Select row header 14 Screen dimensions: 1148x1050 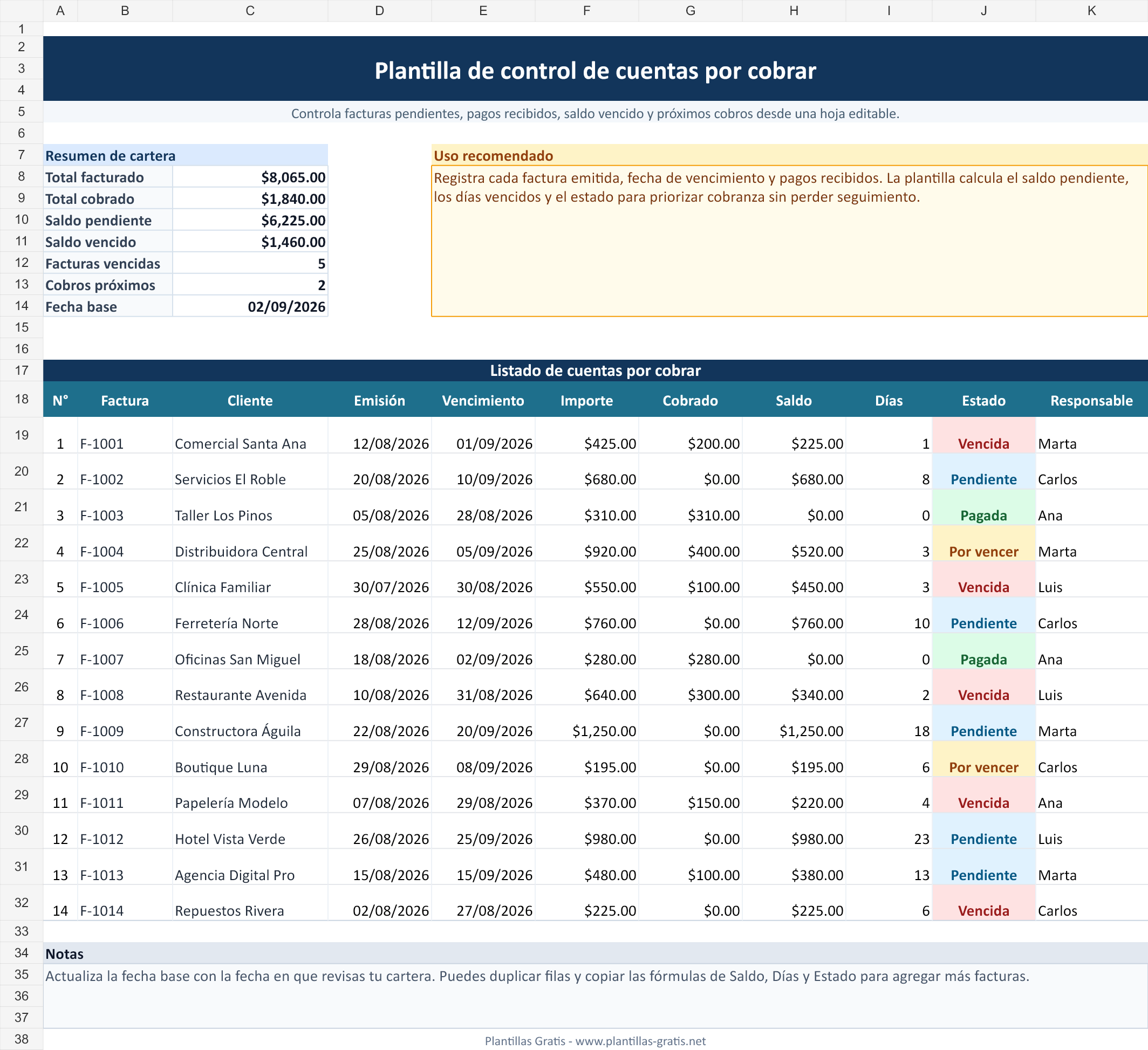pos(22,306)
